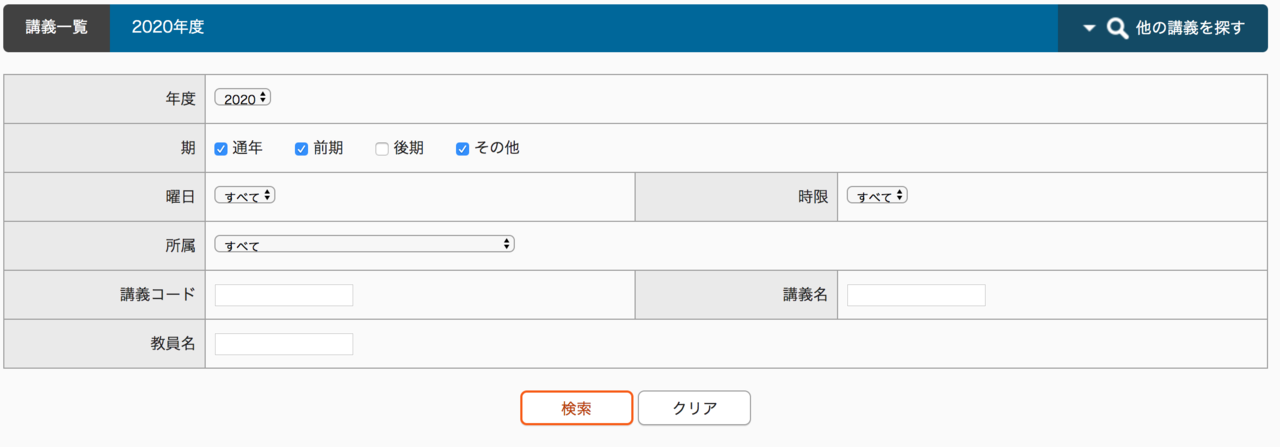Uncheck the 前期 checkbox
The image size is (1280, 447).
point(301,149)
